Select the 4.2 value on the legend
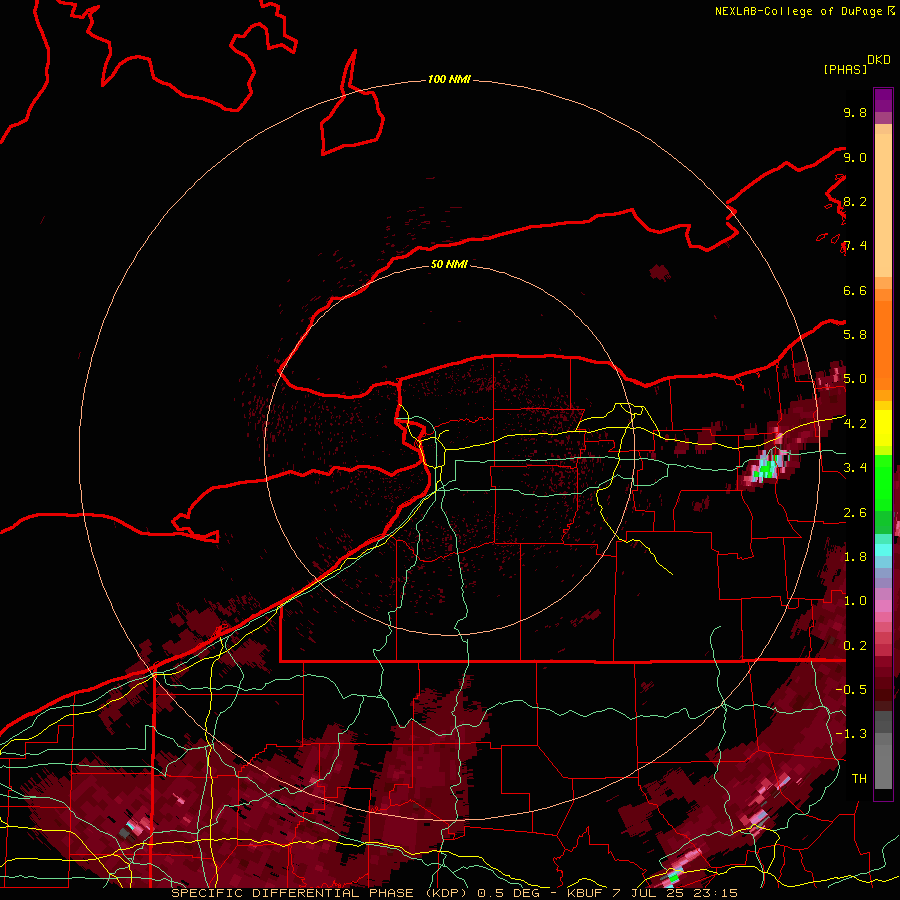This screenshot has height=900, width=900. click(855, 423)
